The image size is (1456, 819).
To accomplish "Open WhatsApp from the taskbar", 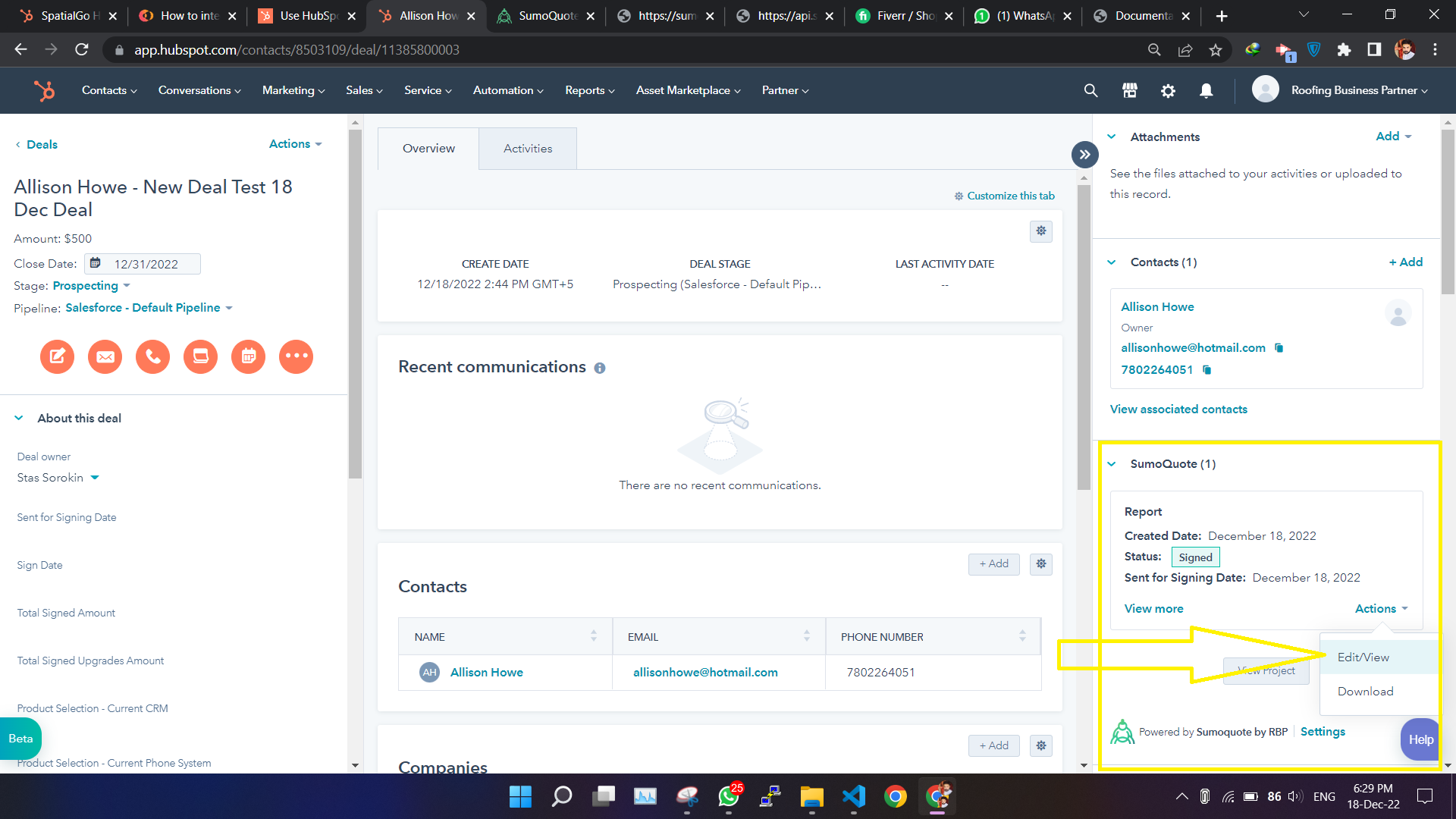I will click(729, 796).
